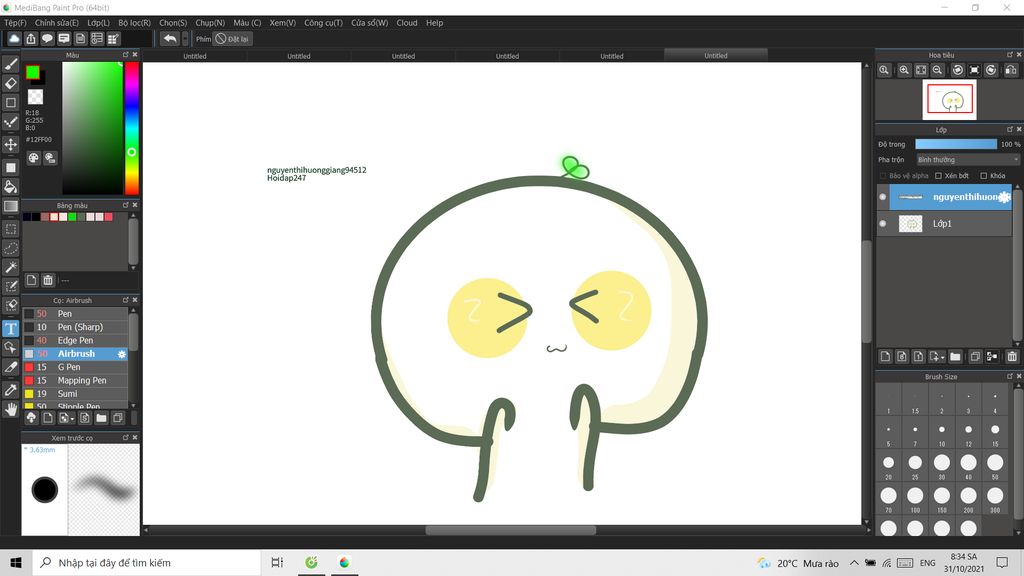Enable Xén bớt checkbox
The height and width of the screenshot is (576, 1024).
tap(938, 176)
